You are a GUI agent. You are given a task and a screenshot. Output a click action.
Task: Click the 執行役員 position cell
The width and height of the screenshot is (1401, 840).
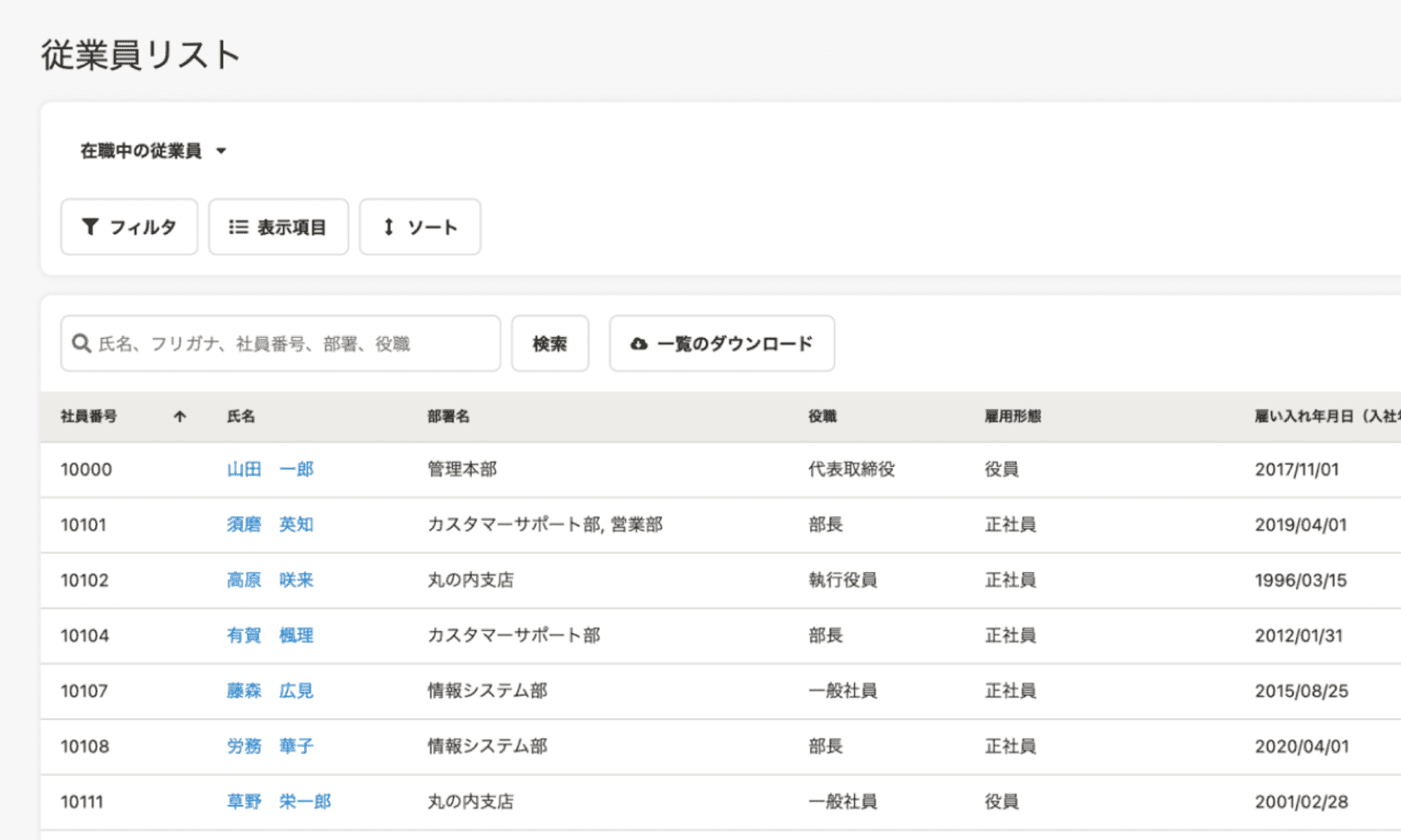pos(842,580)
